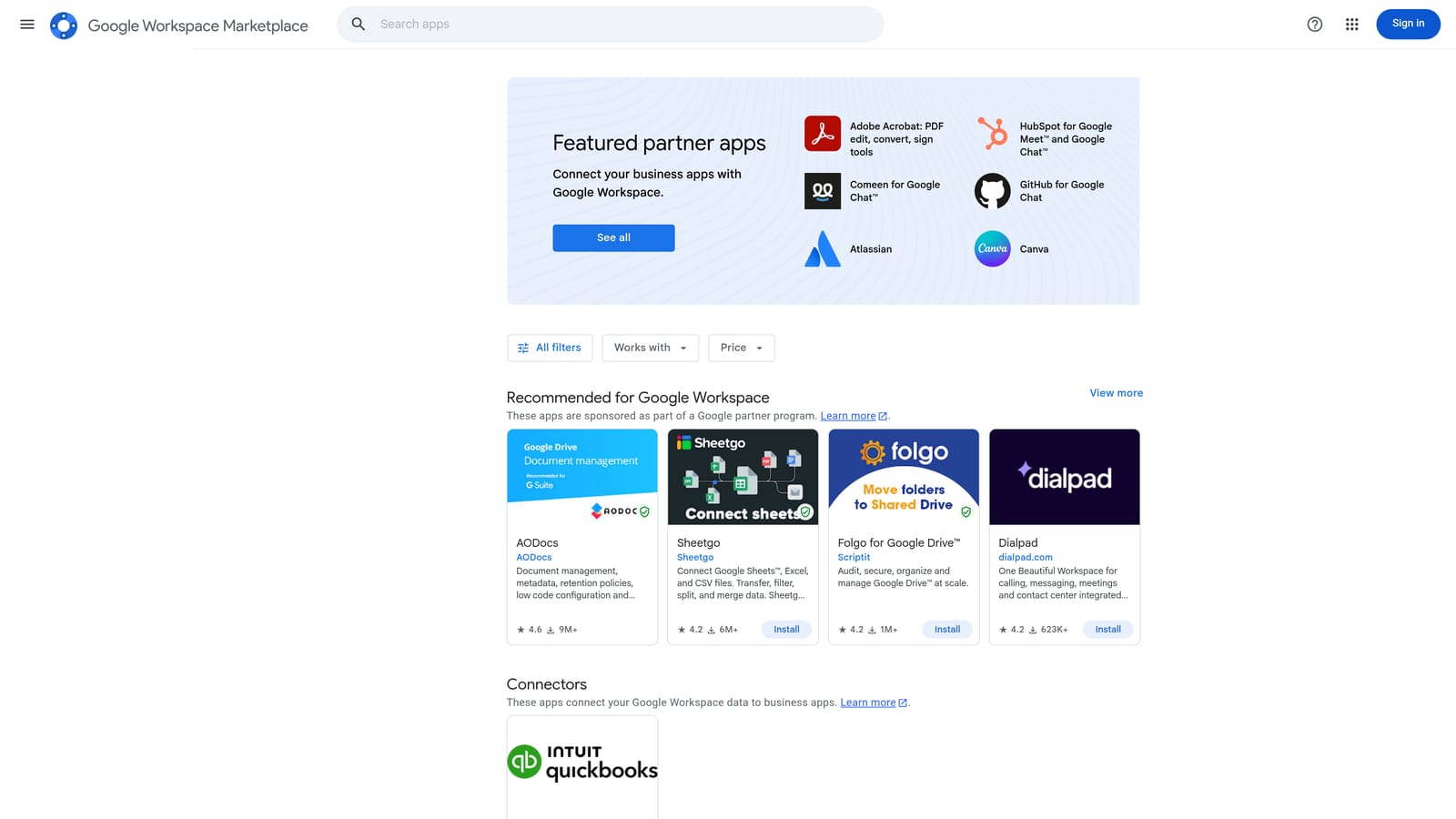1456x819 pixels.
Task: Install the Sheetgo app
Action: (786, 630)
